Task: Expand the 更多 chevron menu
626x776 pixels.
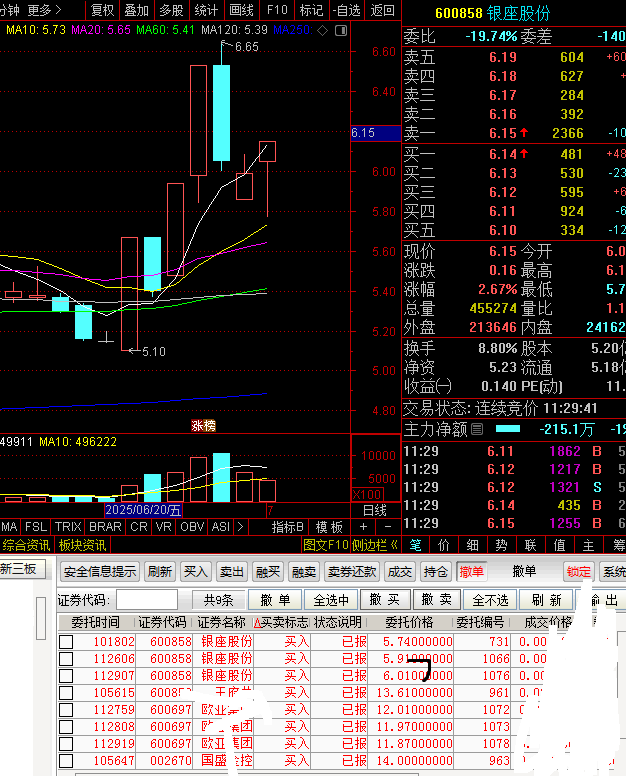Action: tap(44, 10)
